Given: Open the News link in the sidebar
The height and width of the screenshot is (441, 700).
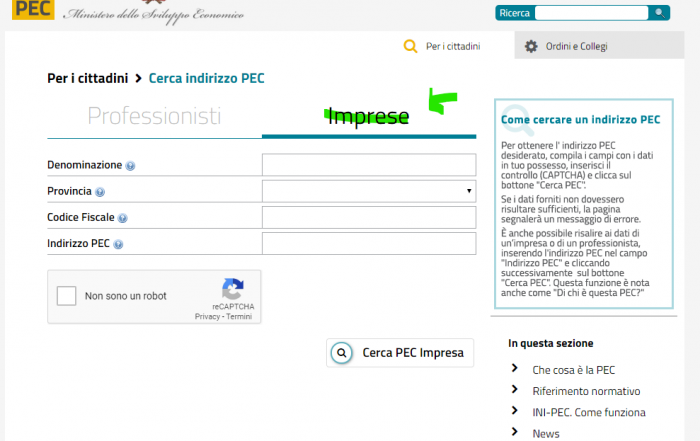Looking at the screenshot, I should click(546, 433).
